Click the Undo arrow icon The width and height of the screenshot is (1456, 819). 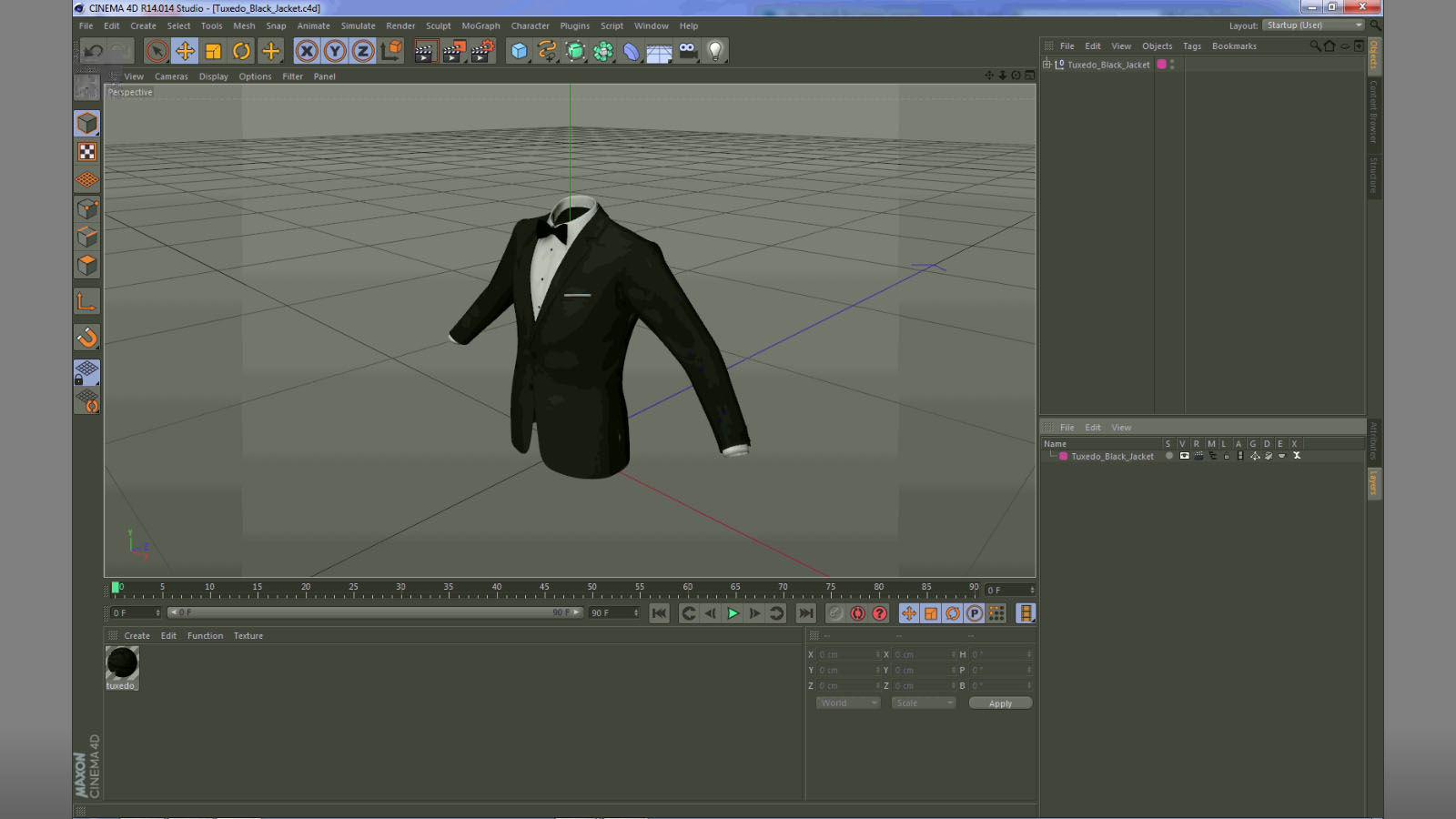(x=94, y=51)
